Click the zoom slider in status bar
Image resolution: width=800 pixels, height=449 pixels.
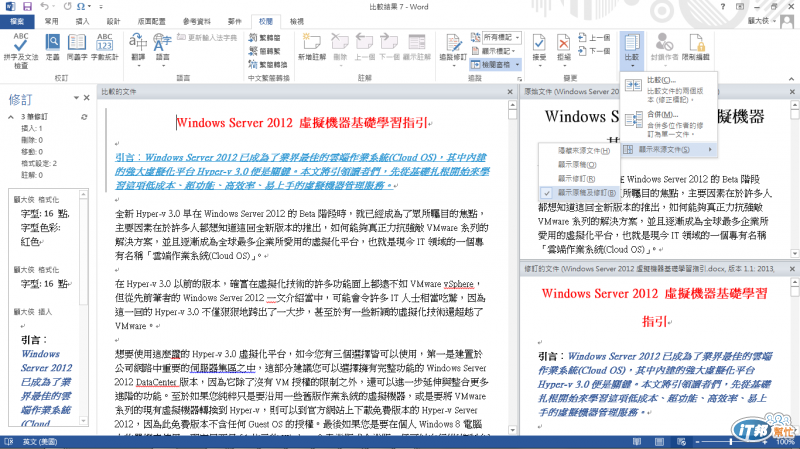730,442
